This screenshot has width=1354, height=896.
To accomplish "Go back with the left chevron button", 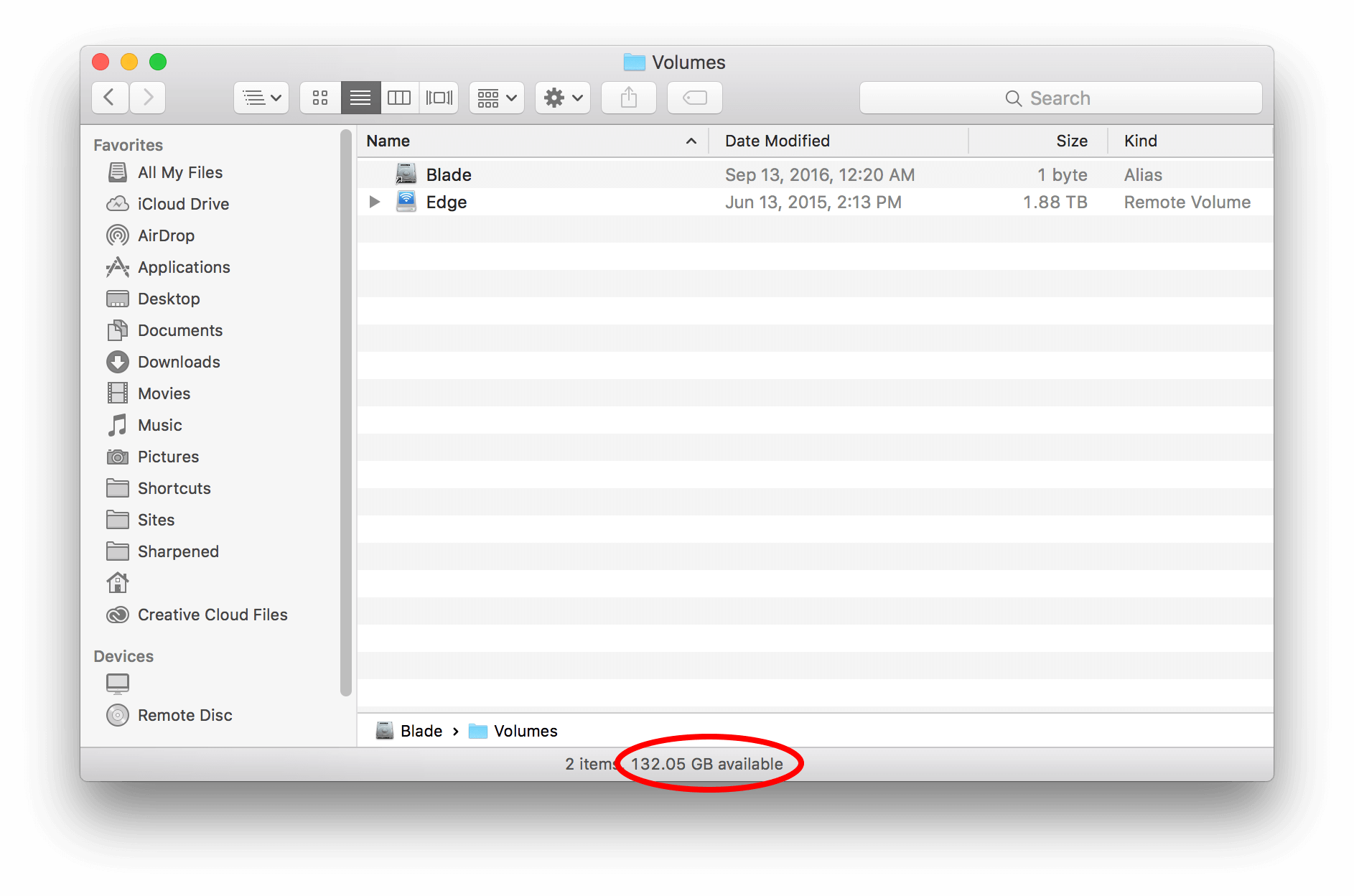I will point(110,98).
